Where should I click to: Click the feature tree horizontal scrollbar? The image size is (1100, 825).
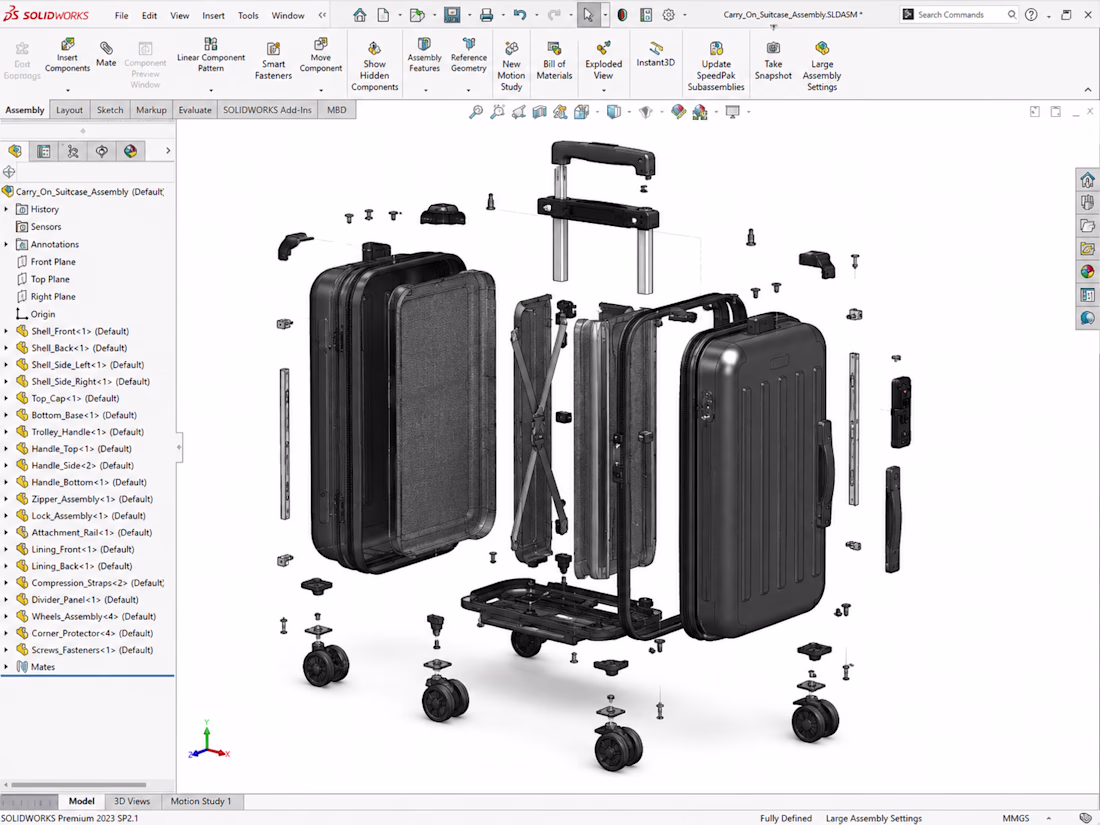pos(79,785)
